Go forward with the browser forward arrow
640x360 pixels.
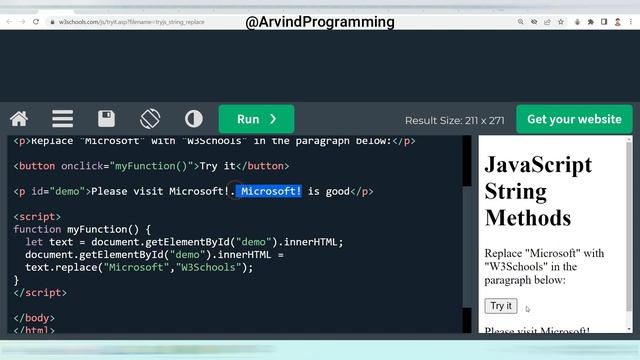pyautogui.click(x=22, y=22)
